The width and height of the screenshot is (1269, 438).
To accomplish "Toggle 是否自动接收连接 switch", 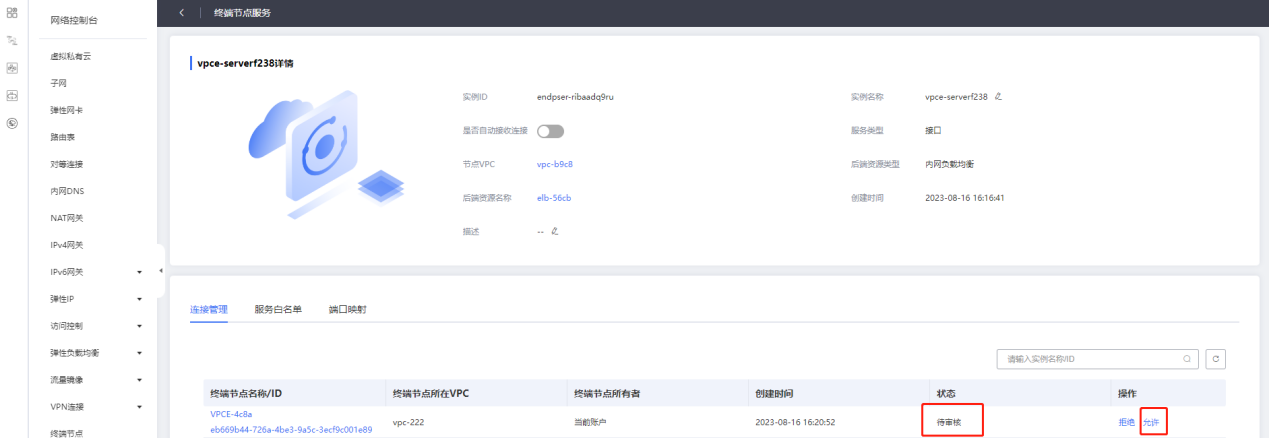I will tap(550, 131).
